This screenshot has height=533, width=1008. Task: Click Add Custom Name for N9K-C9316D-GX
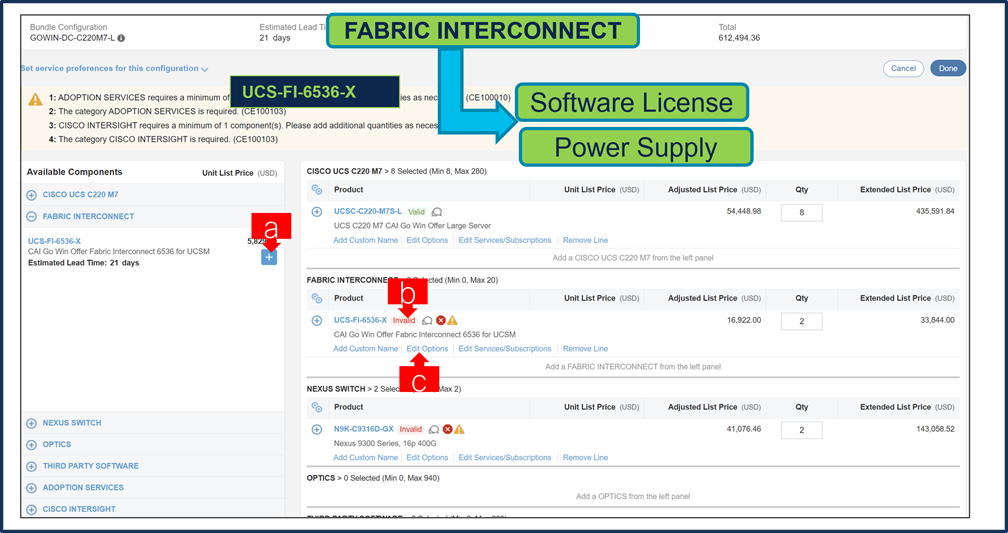tap(365, 458)
